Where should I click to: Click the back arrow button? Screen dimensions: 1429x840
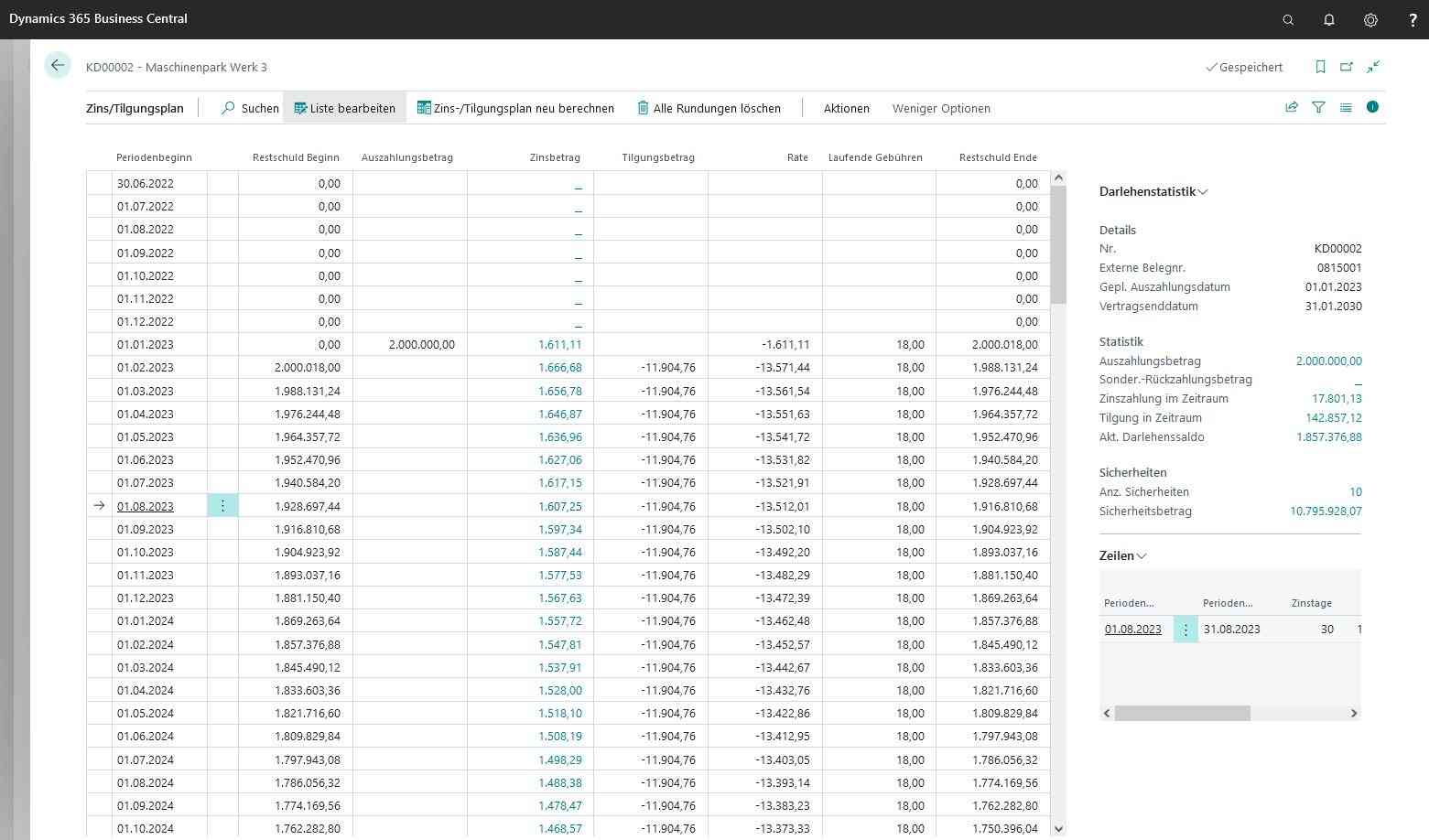(58, 66)
